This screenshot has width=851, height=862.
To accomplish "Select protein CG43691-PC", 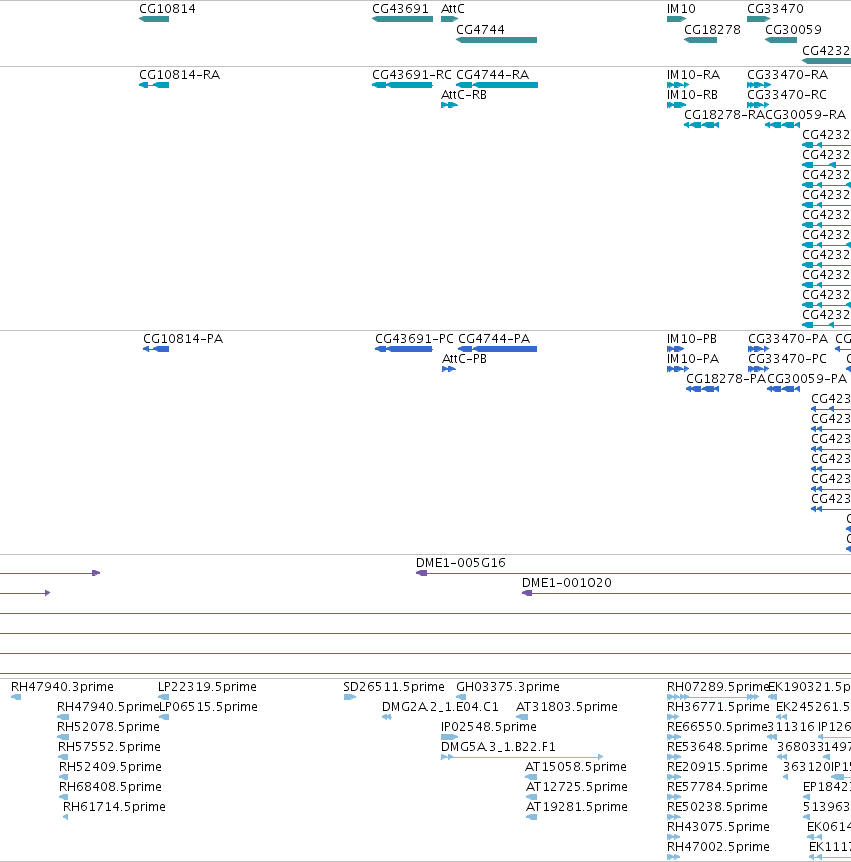I will coord(404,349).
